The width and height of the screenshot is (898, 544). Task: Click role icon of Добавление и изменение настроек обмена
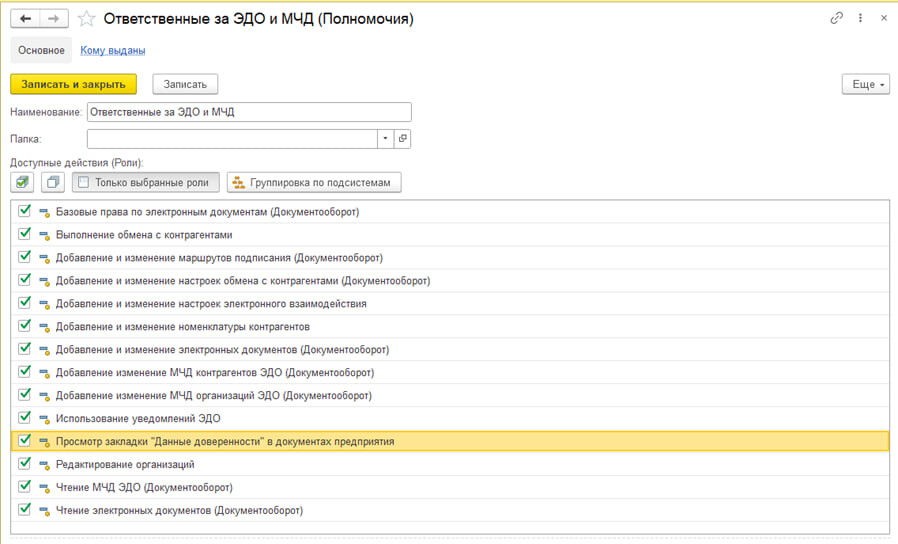(x=44, y=281)
